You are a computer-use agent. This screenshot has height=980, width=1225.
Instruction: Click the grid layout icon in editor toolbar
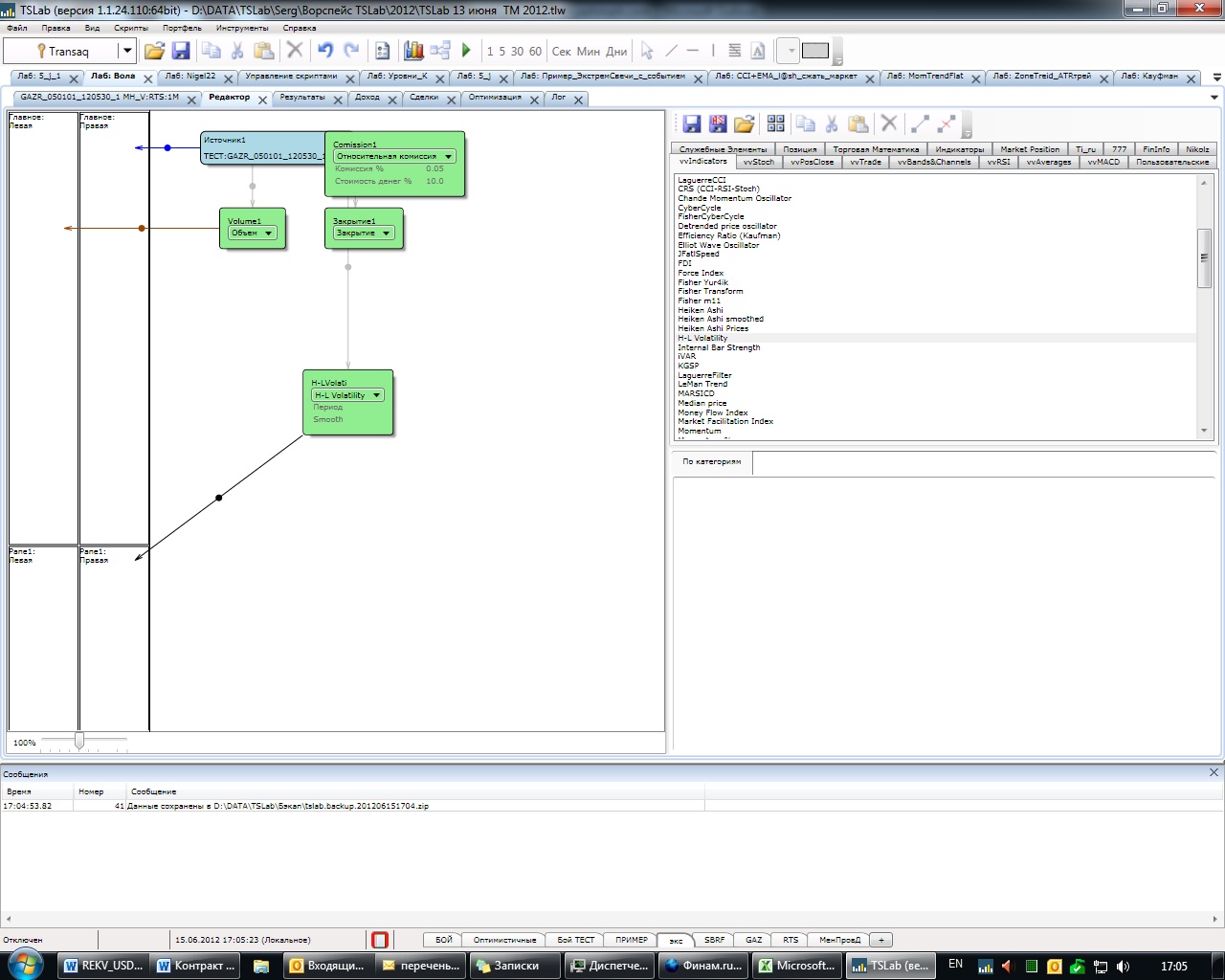point(776,123)
